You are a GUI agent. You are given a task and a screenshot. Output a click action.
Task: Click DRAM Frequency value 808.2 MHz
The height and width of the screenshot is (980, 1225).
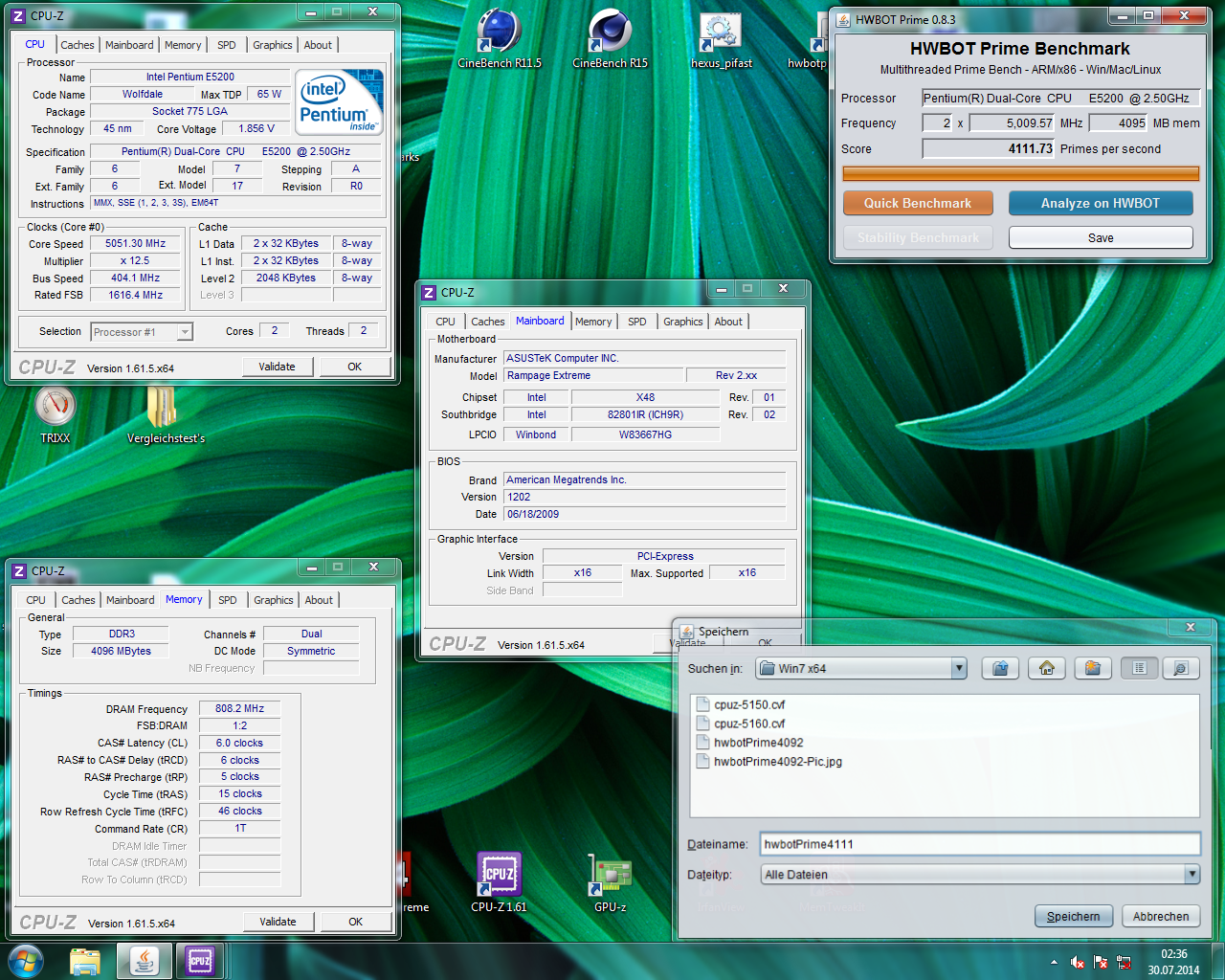[239, 708]
